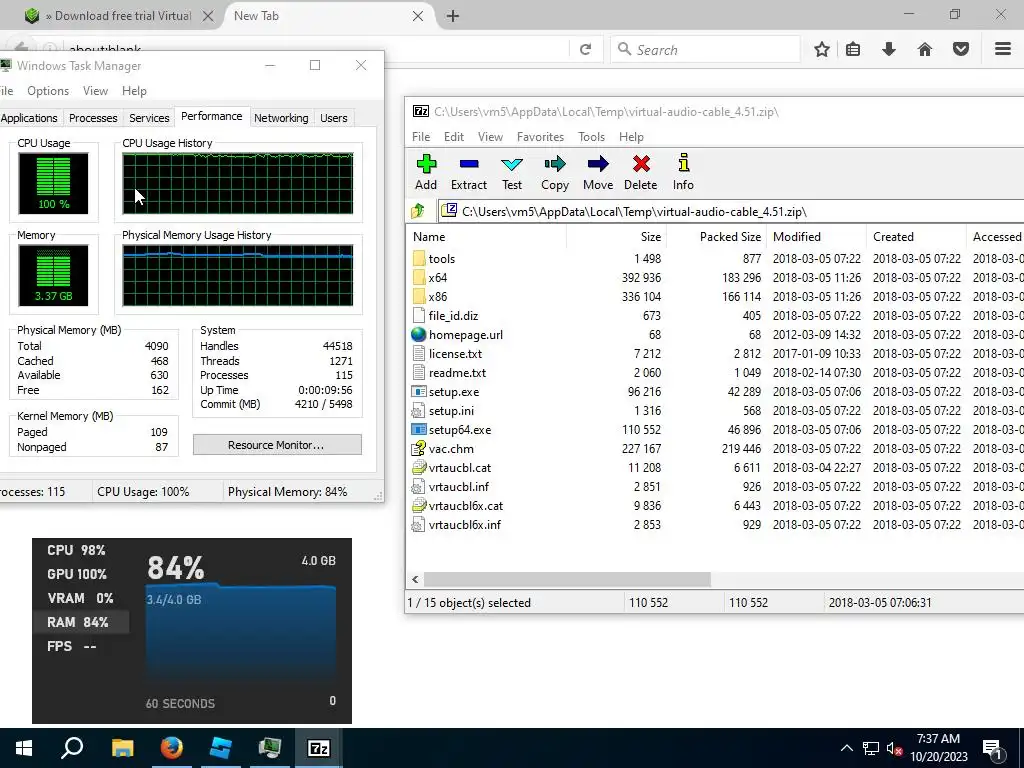1024x768 pixels.
Task: Select the RAM 84% row in overlay
Action: (81, 622)
